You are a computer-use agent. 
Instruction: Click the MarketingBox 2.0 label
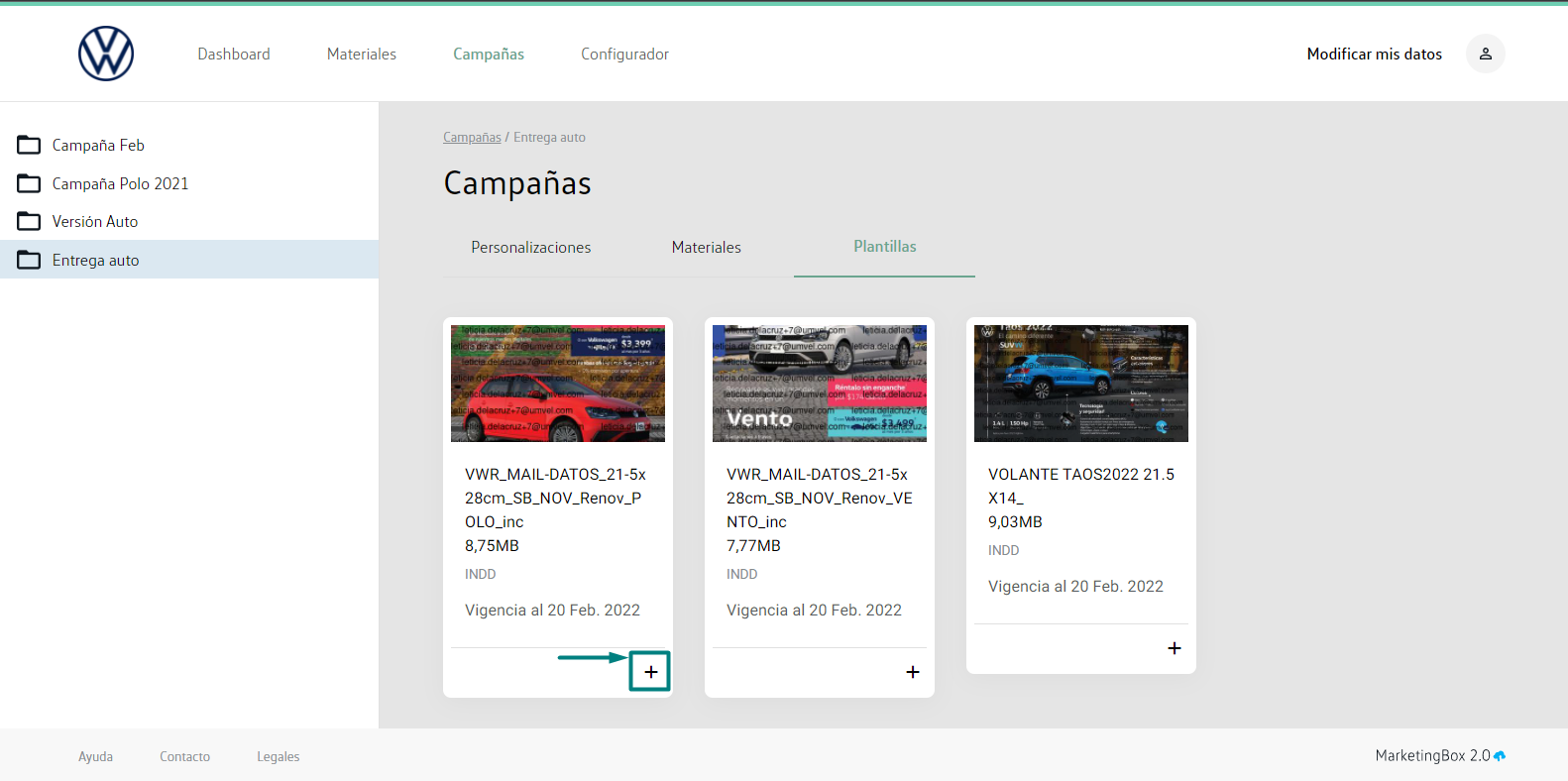click(x=1432, y=755)
